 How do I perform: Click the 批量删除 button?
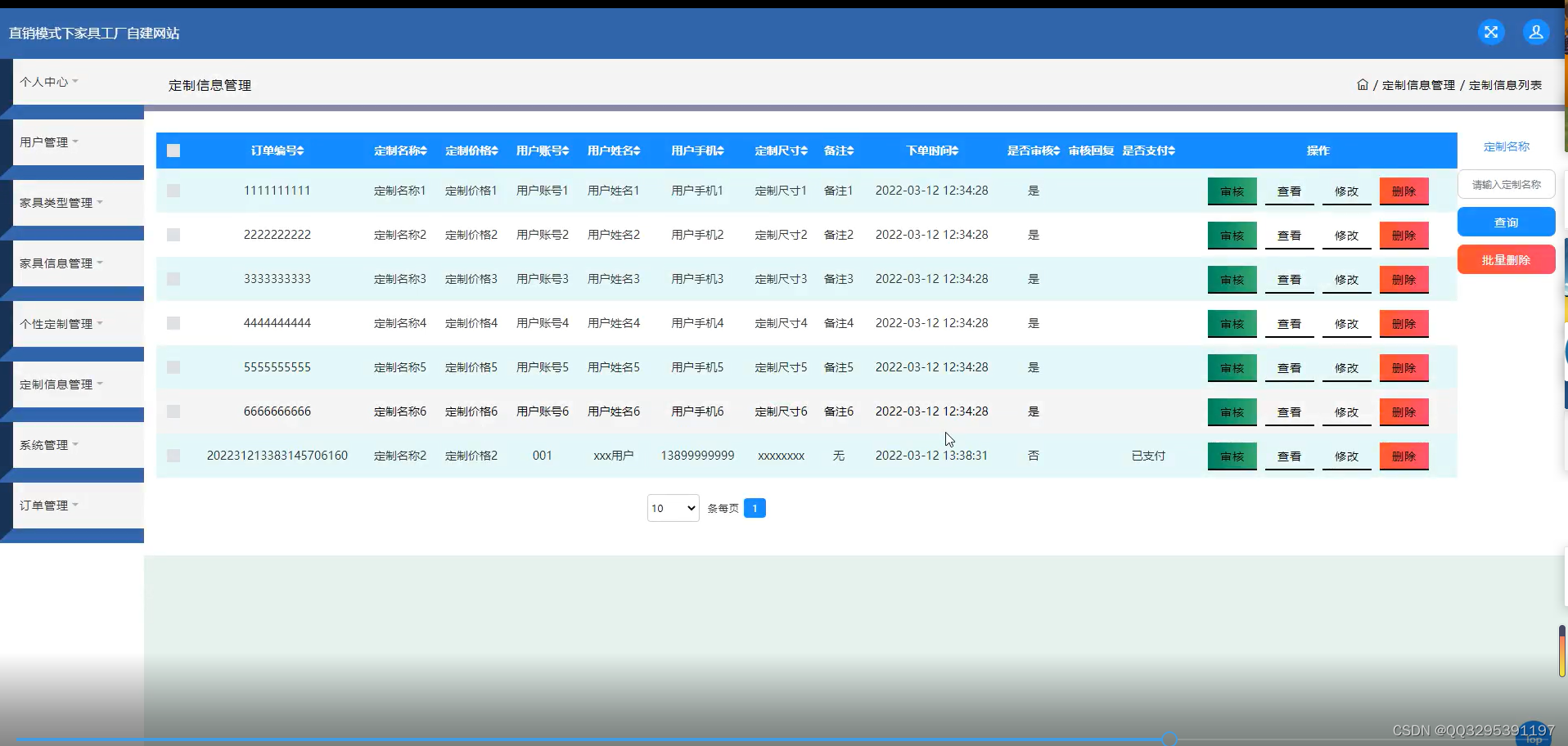point(1506,259)
